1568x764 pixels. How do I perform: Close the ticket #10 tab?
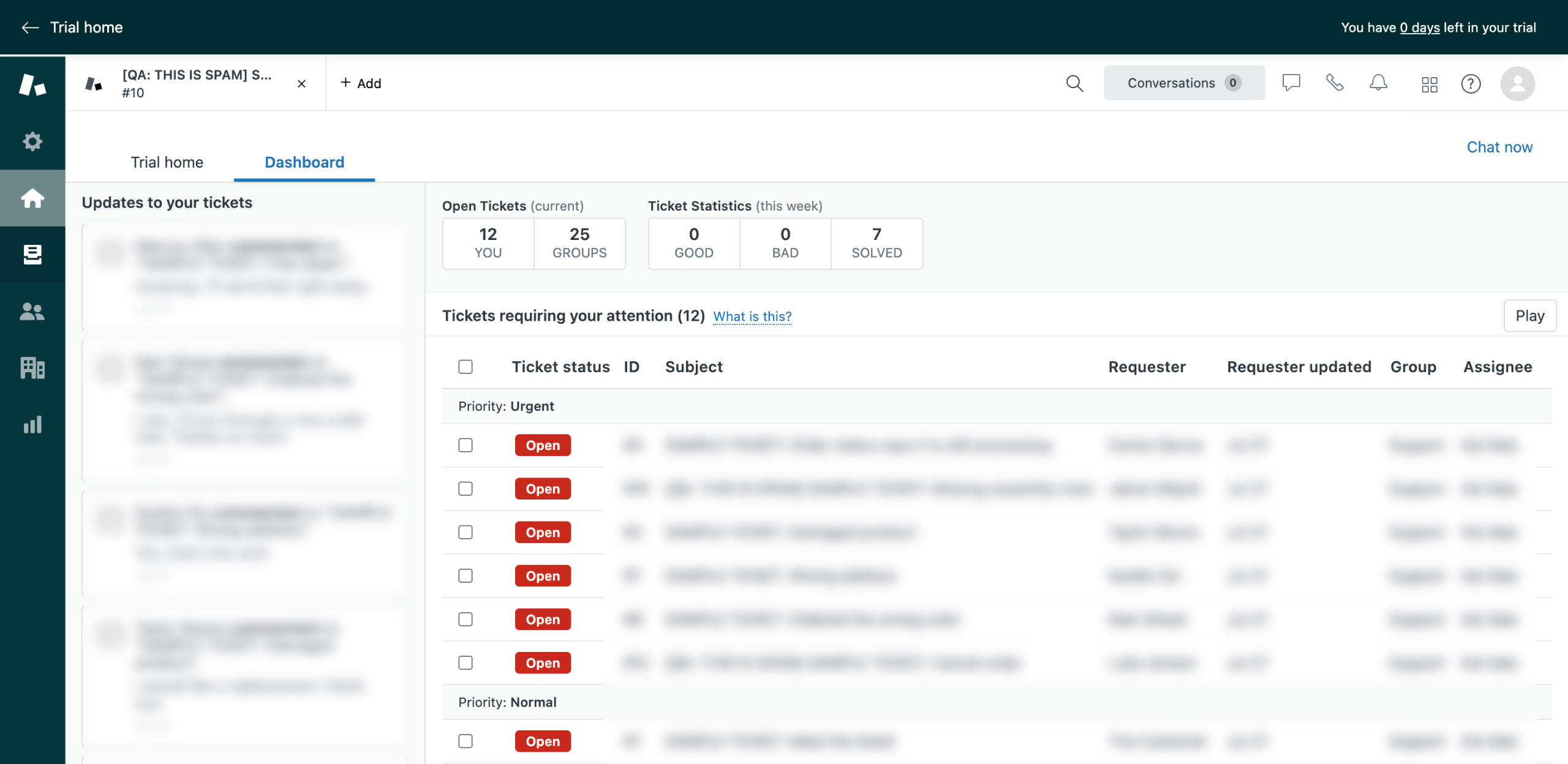click(301, 84)
